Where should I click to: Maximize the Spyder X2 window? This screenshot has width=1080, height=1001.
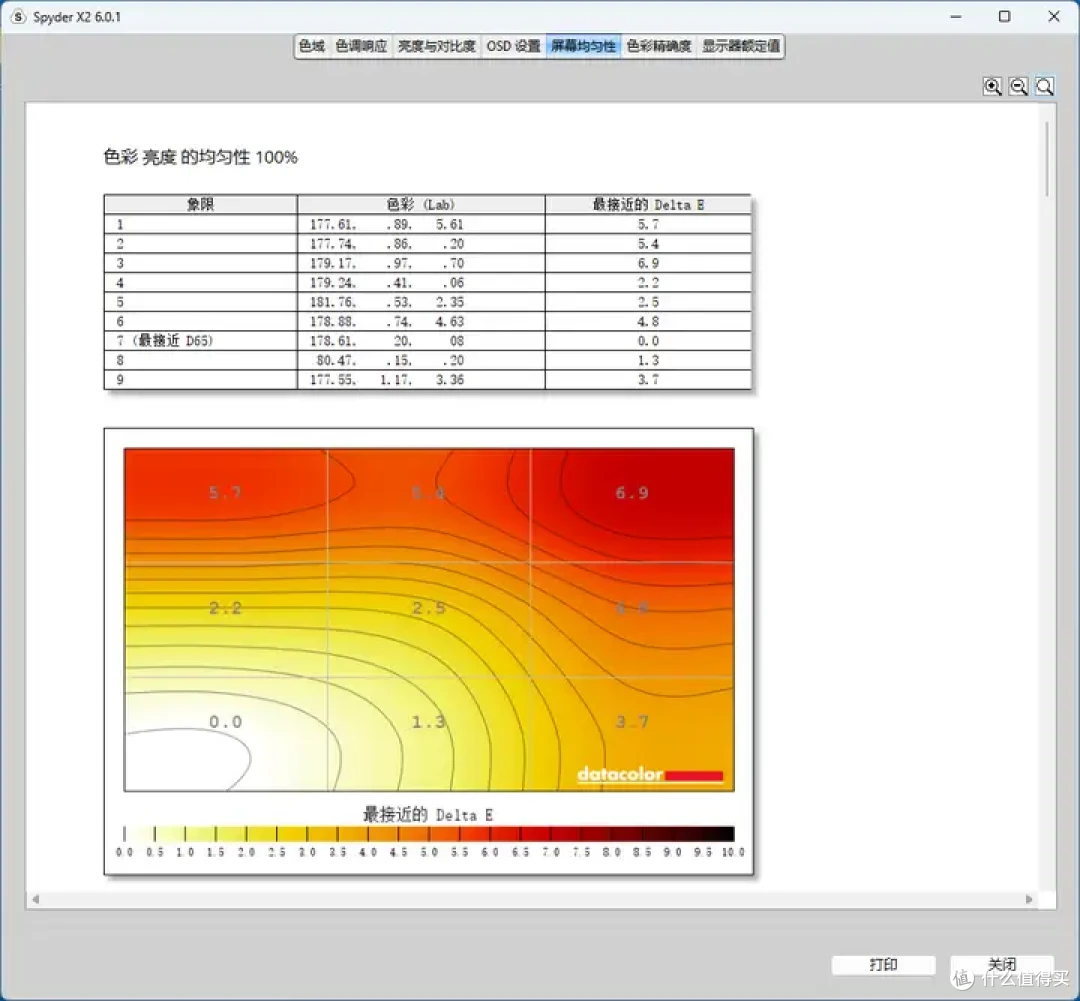1005,17
